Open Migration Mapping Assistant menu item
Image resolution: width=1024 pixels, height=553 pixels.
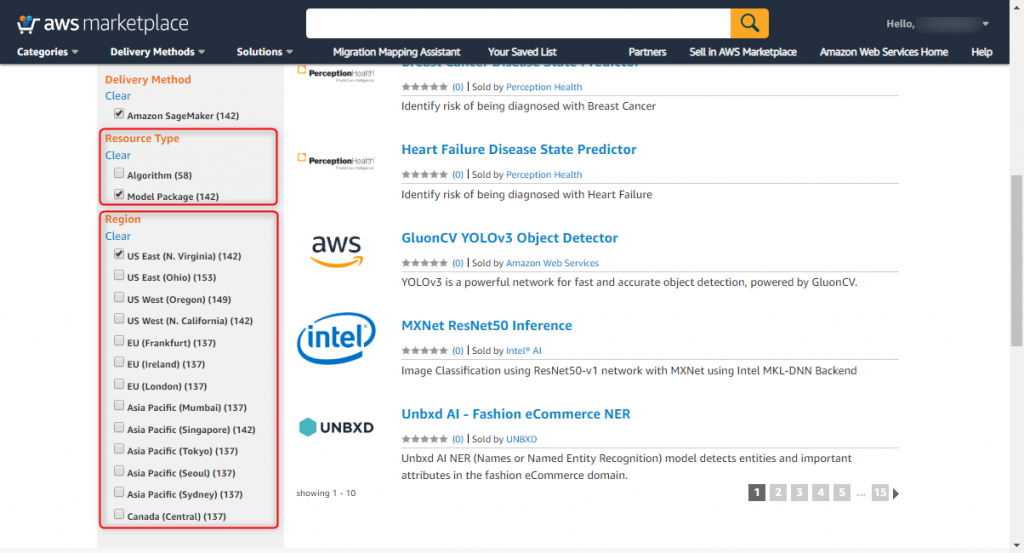[396, 52]
